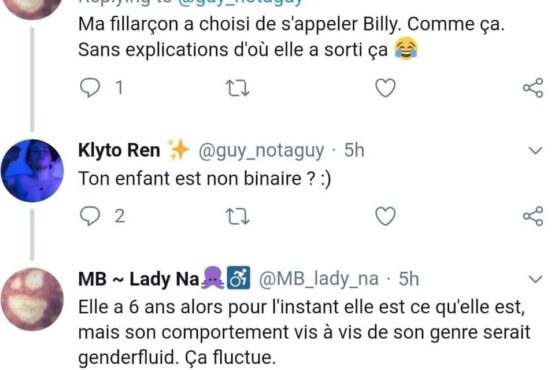Open the genderfluid reply tweet text

click(304, 332)
